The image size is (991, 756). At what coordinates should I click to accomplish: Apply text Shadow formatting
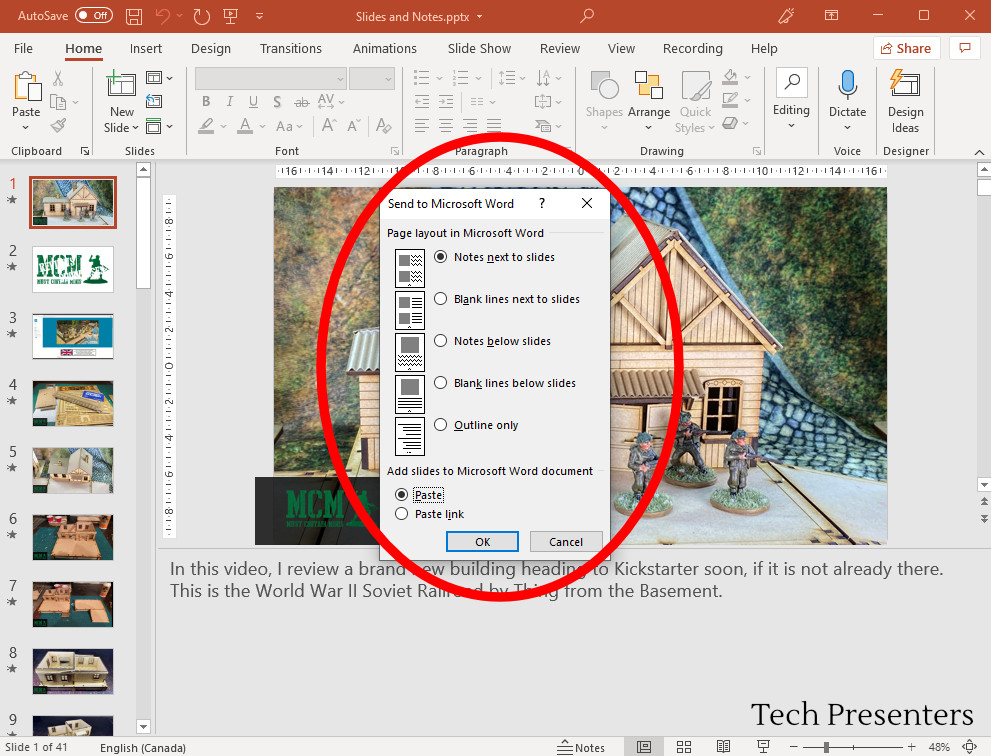277,102
